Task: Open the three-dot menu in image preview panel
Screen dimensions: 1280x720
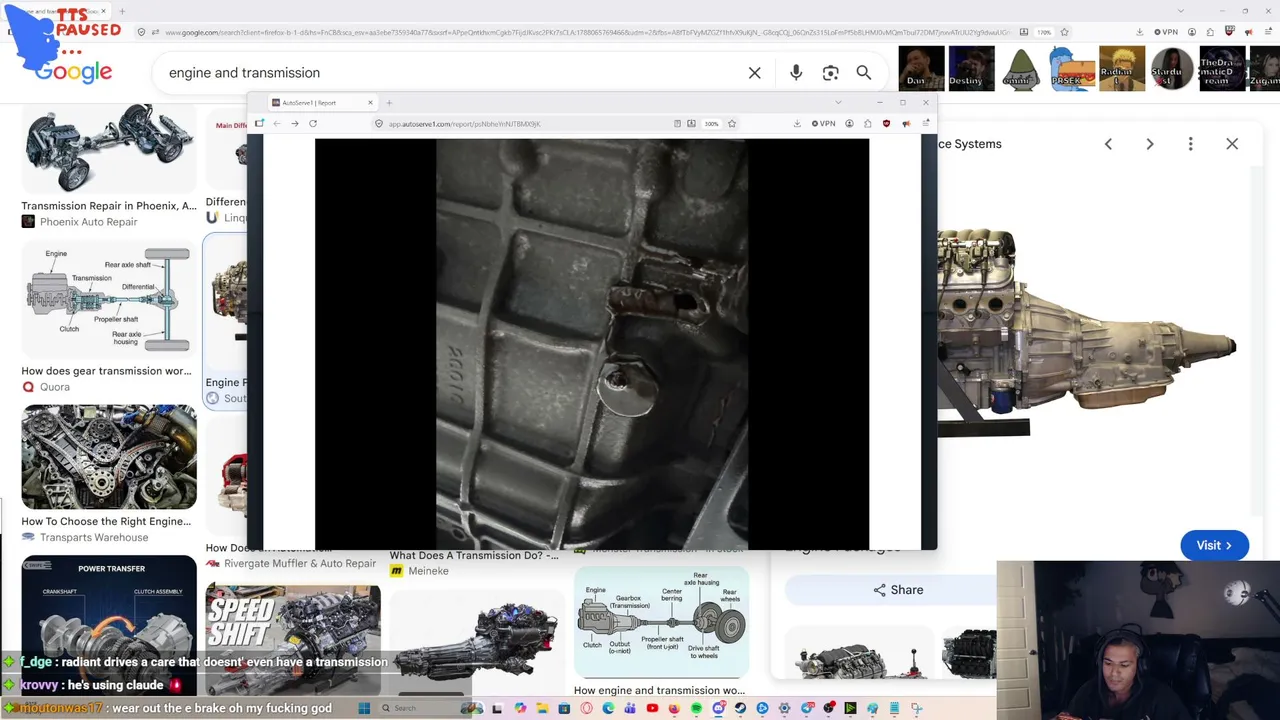Action: (x=1190, y=144)
